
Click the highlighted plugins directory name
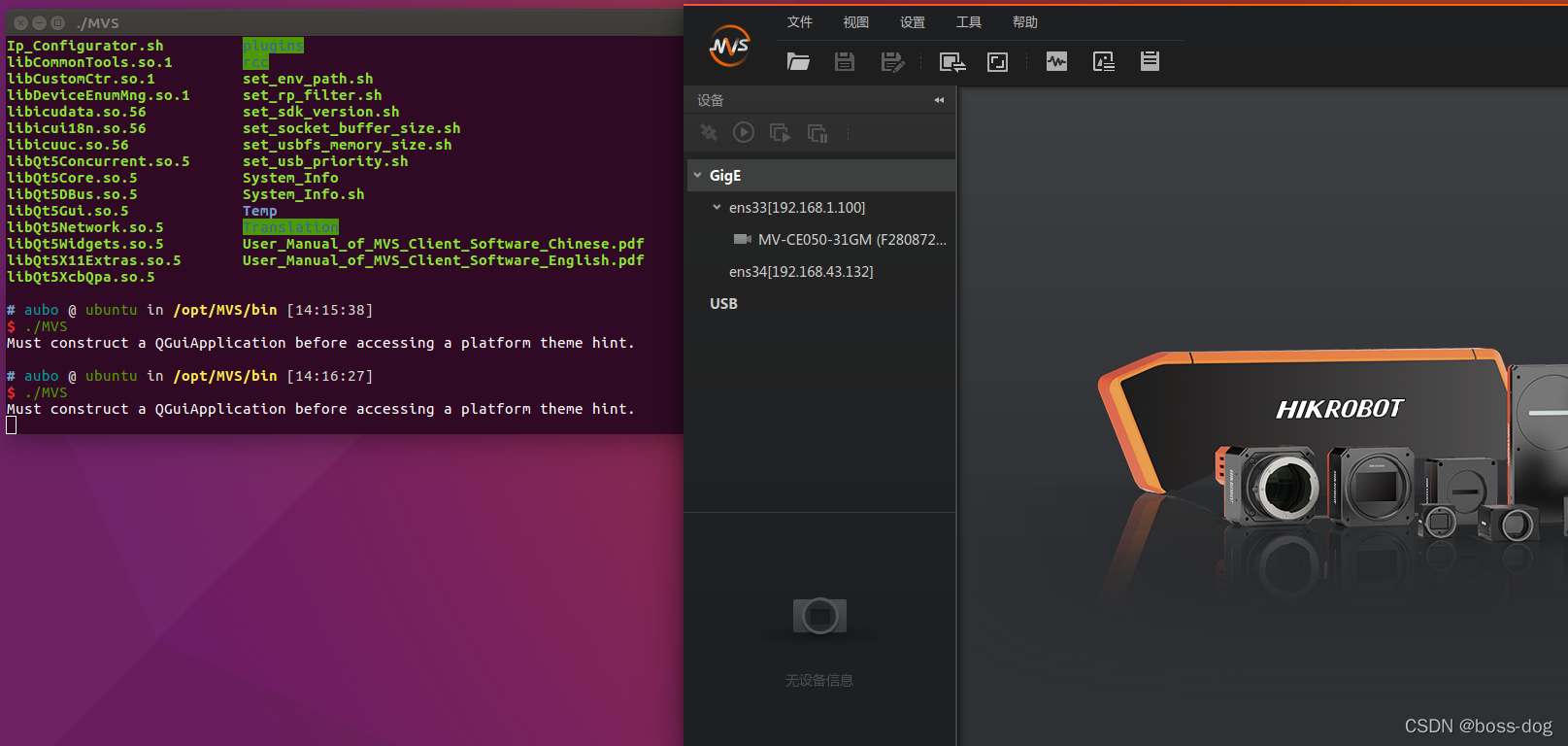(x=273, y=46)
